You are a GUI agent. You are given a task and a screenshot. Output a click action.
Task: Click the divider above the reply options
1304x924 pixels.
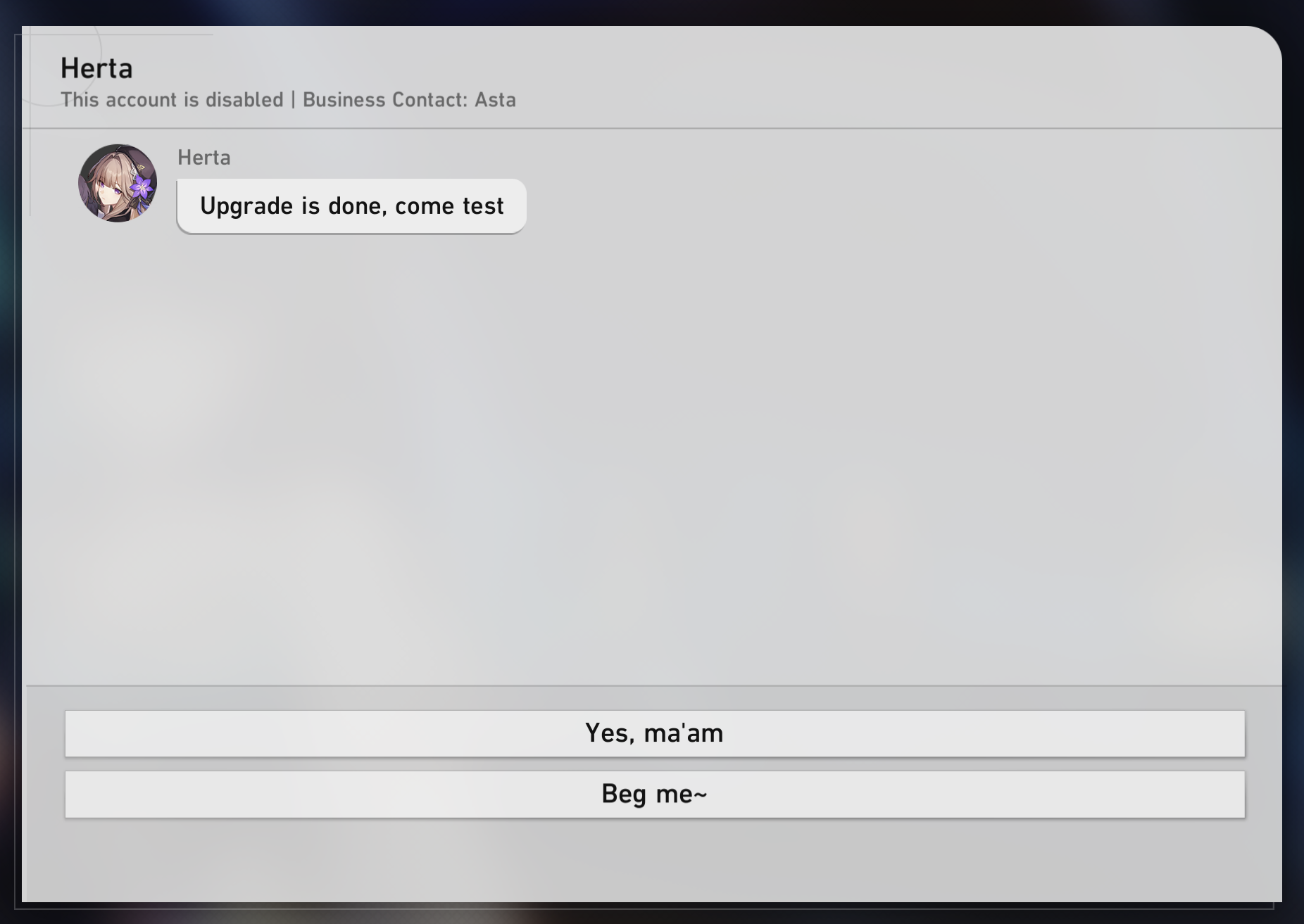(x=655, y=685)
